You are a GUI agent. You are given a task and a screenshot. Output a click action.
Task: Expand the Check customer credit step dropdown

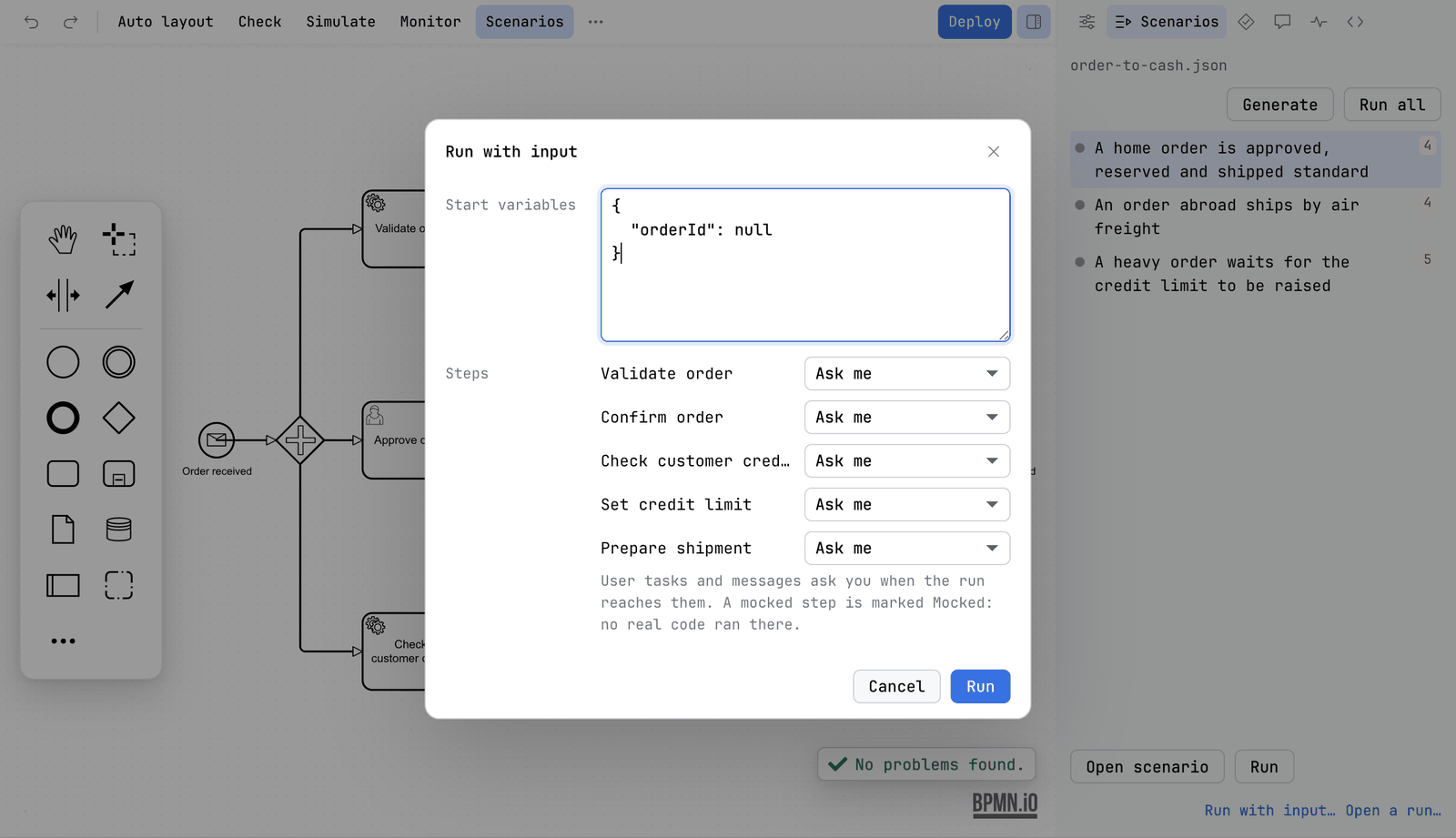907,461
